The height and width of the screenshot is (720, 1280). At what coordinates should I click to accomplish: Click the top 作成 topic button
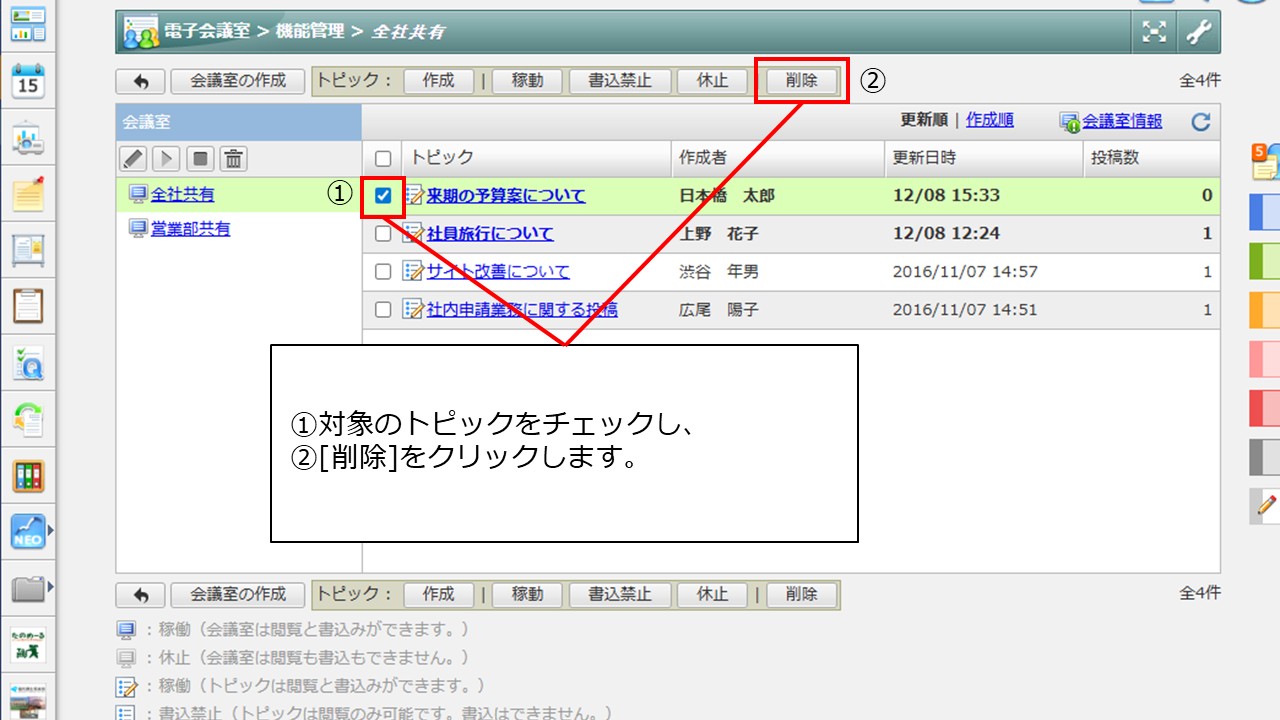438,81
